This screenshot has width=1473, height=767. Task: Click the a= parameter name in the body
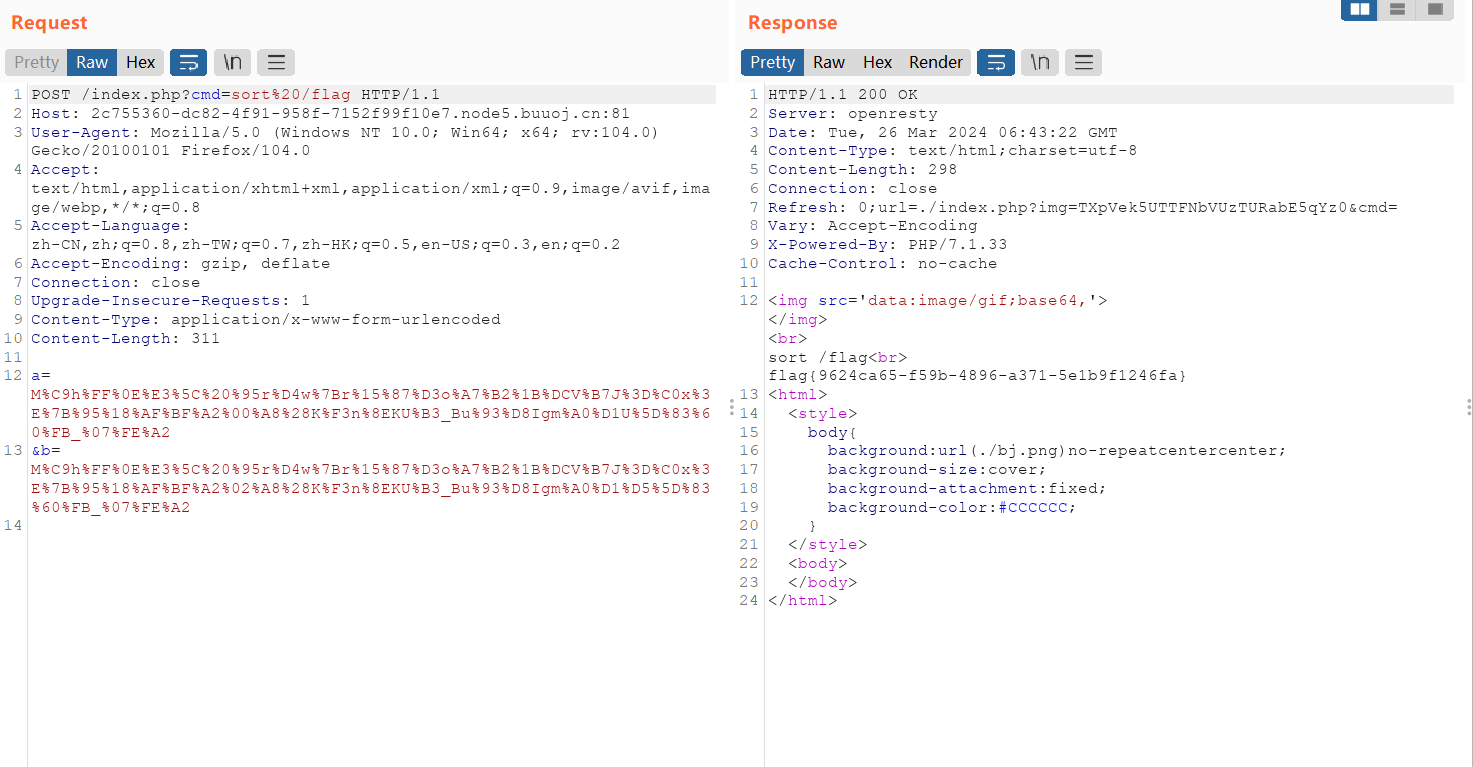pos(41,376)
